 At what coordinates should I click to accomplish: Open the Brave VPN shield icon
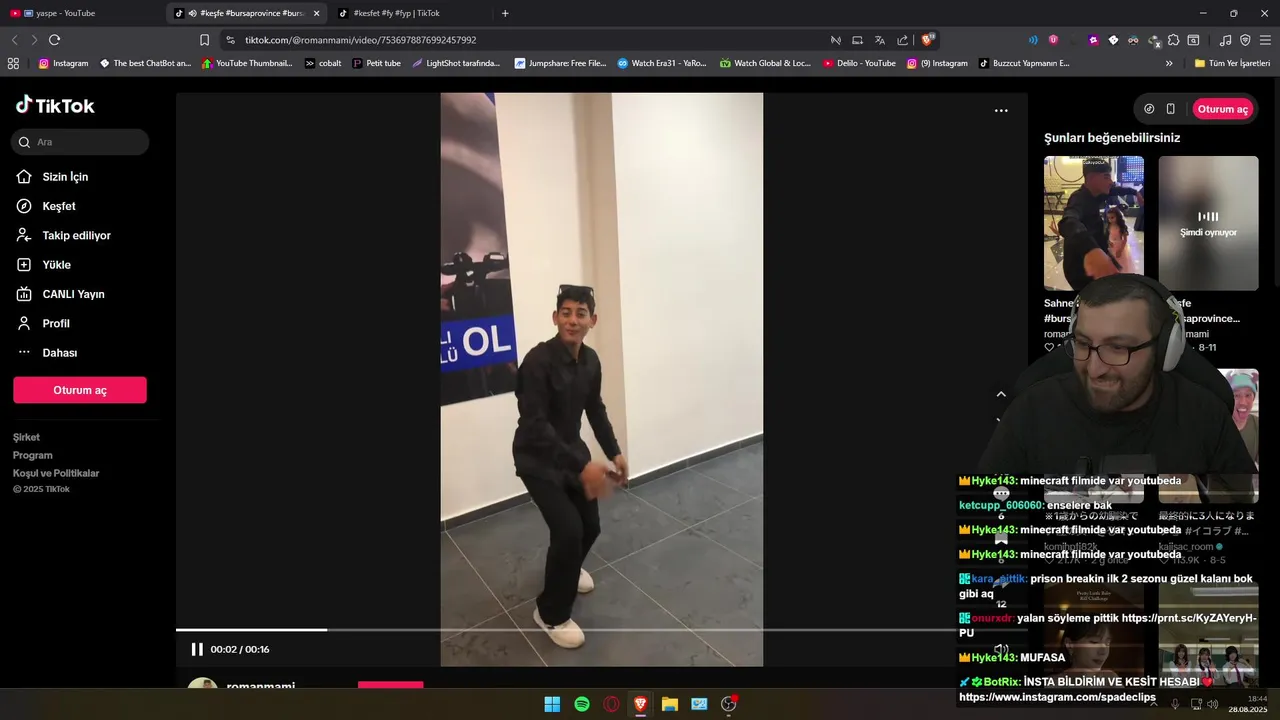pos(1245,40)
